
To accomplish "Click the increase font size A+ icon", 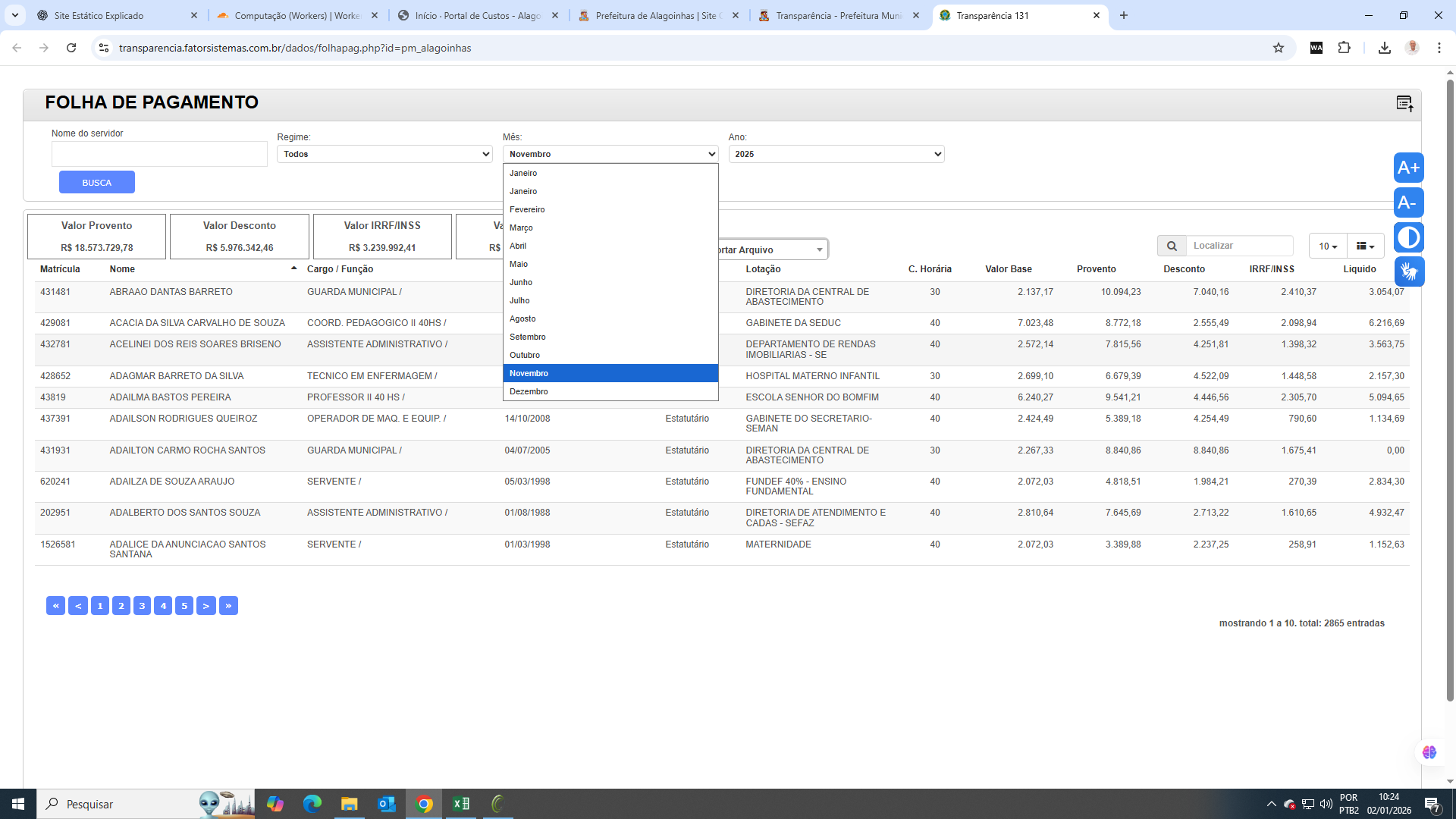I will pyautogui.click(x=1408, y=168).
